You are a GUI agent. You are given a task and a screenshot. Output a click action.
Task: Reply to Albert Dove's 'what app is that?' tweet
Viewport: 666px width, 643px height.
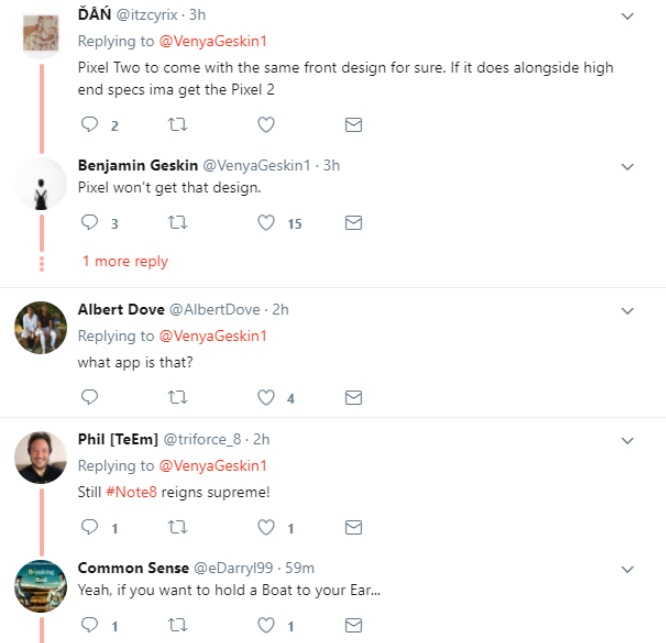[x=89, y=397]
